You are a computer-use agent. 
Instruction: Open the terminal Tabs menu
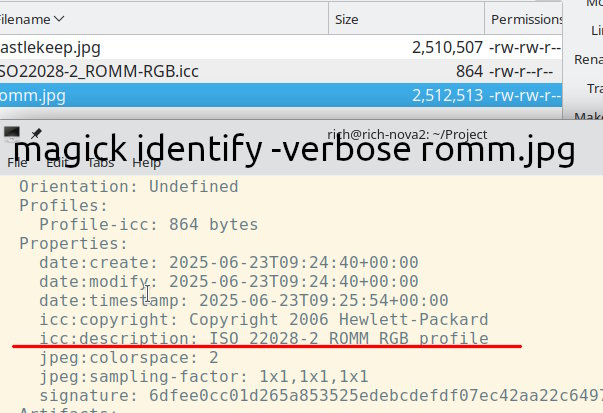[101, 162]
